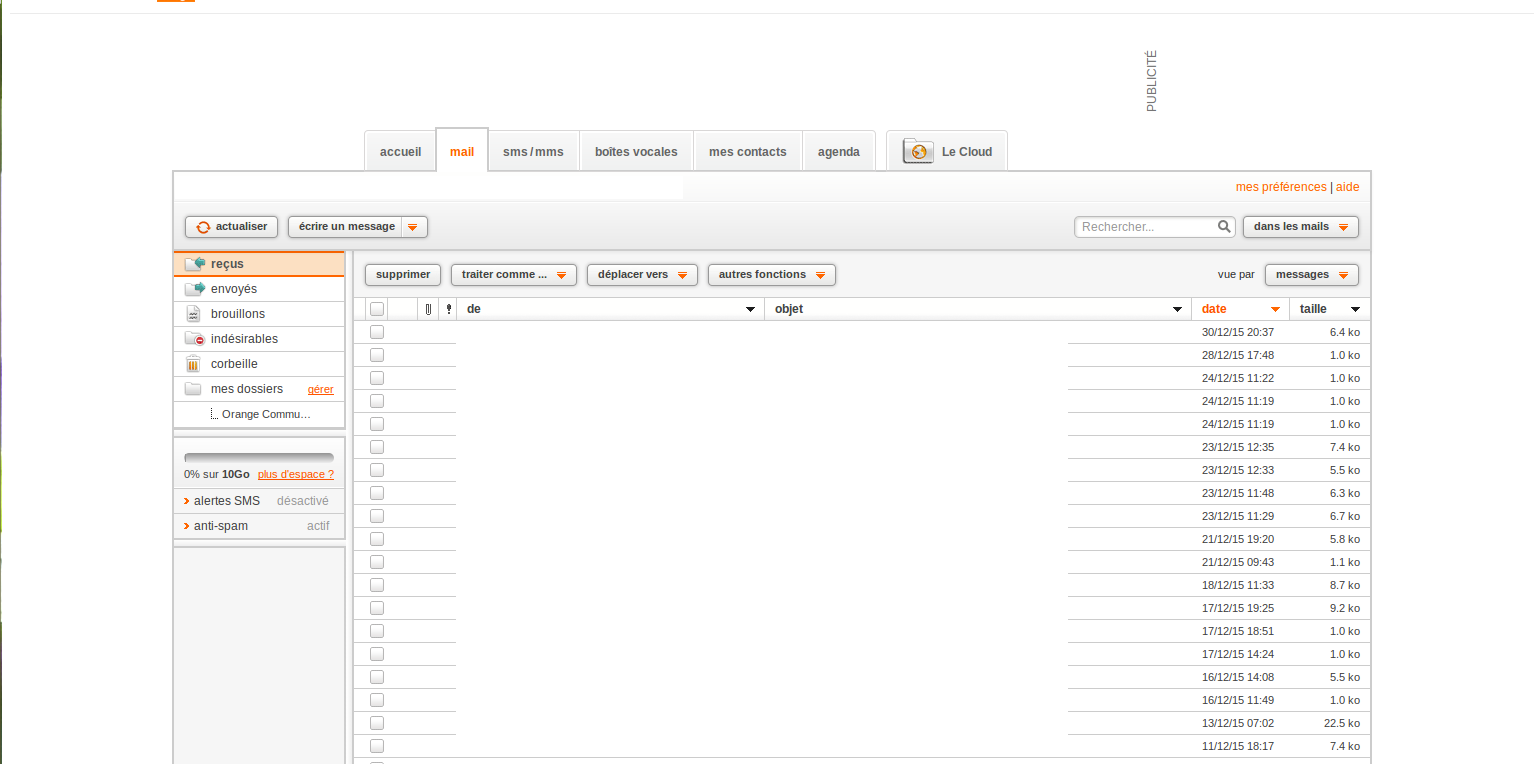Open the reçus inbox folder icon

coord(195,264)
